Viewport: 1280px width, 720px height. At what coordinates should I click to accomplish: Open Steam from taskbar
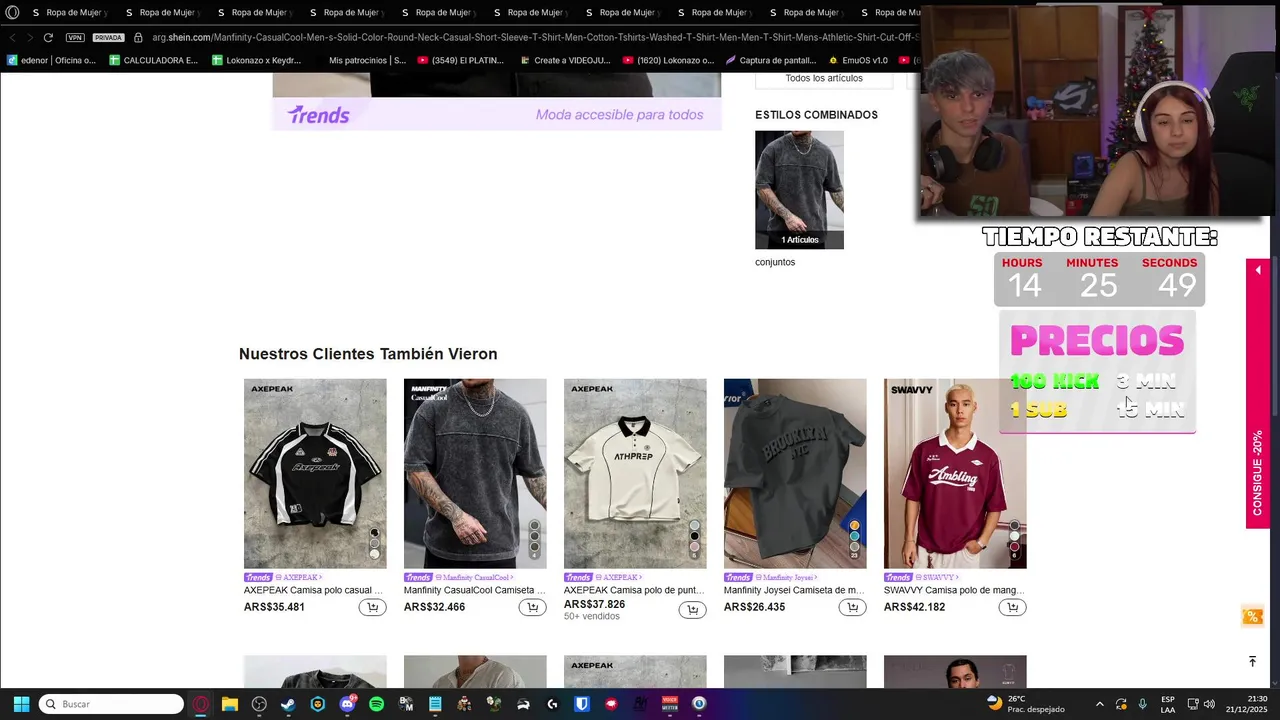point(288,704)
